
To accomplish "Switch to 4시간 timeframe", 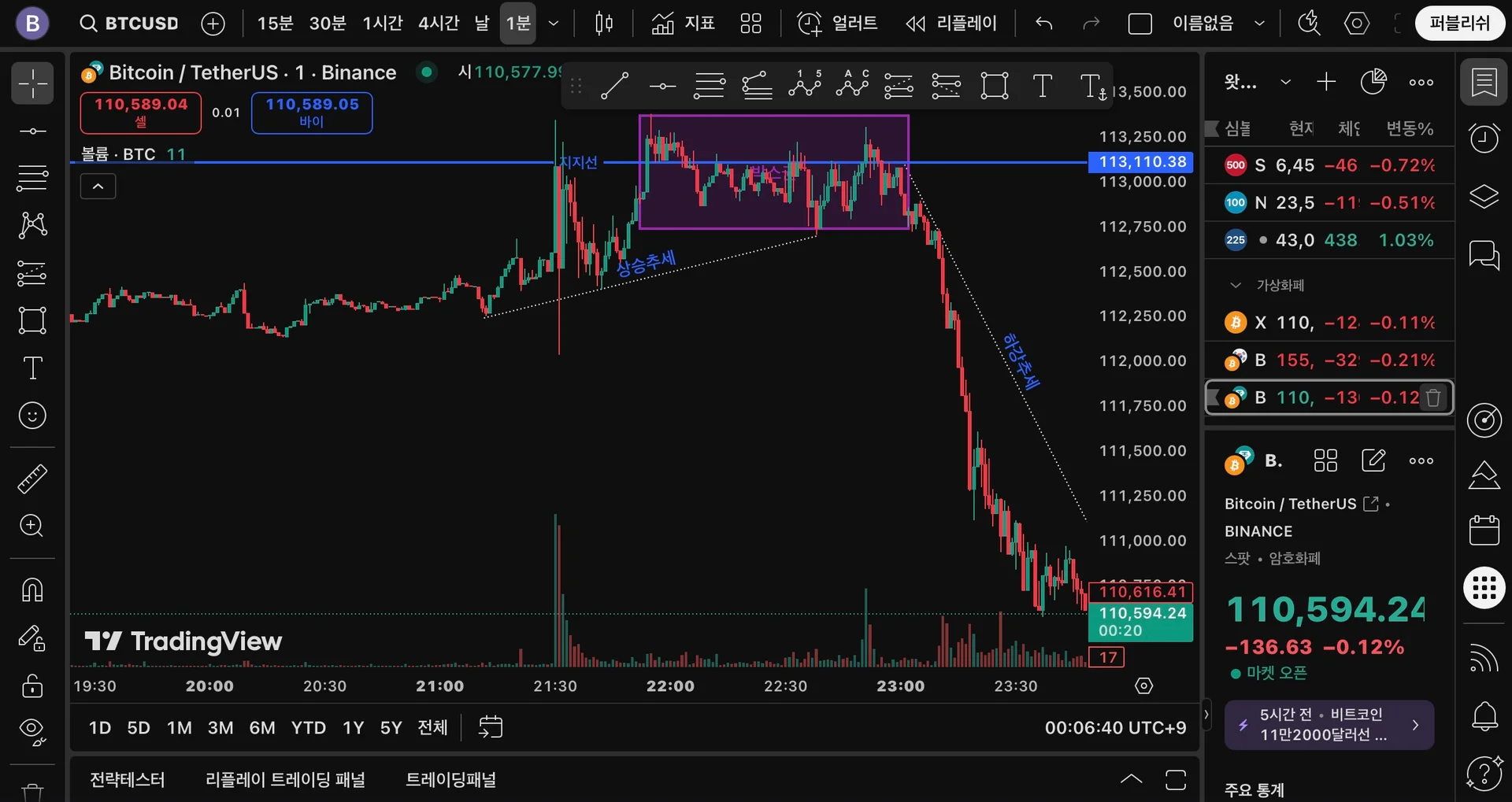I will pyautogui.click(x=439, y=24).
